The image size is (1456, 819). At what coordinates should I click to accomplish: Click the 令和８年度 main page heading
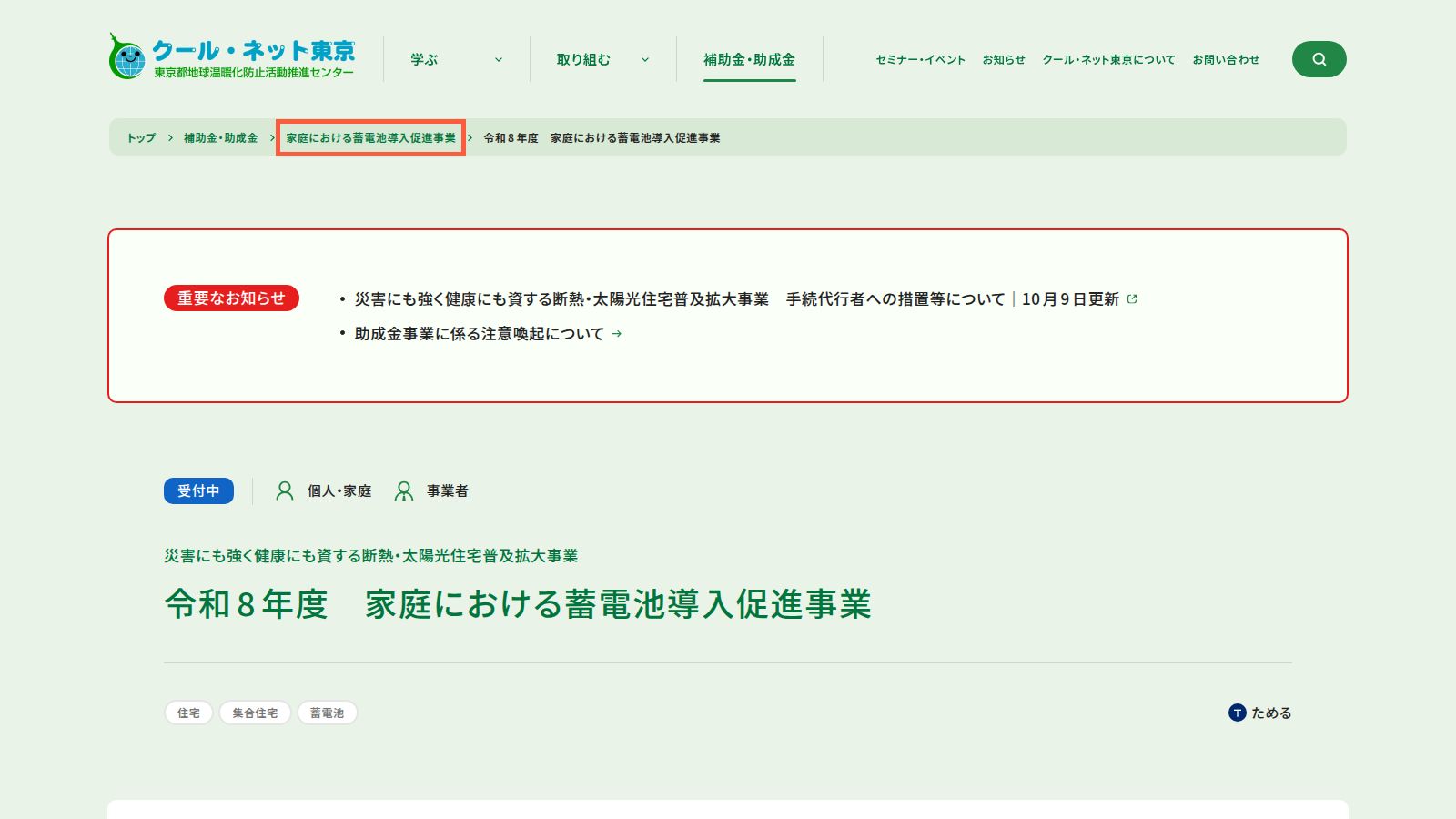(518, 604)
